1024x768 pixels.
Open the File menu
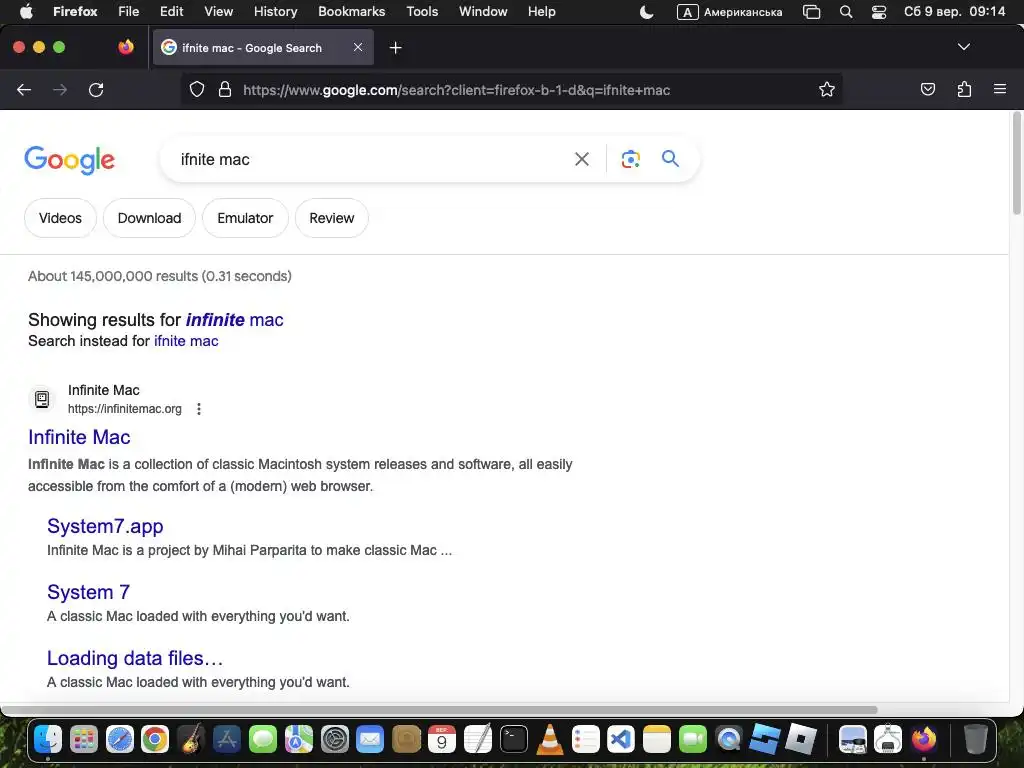click(x=129, y=12)
